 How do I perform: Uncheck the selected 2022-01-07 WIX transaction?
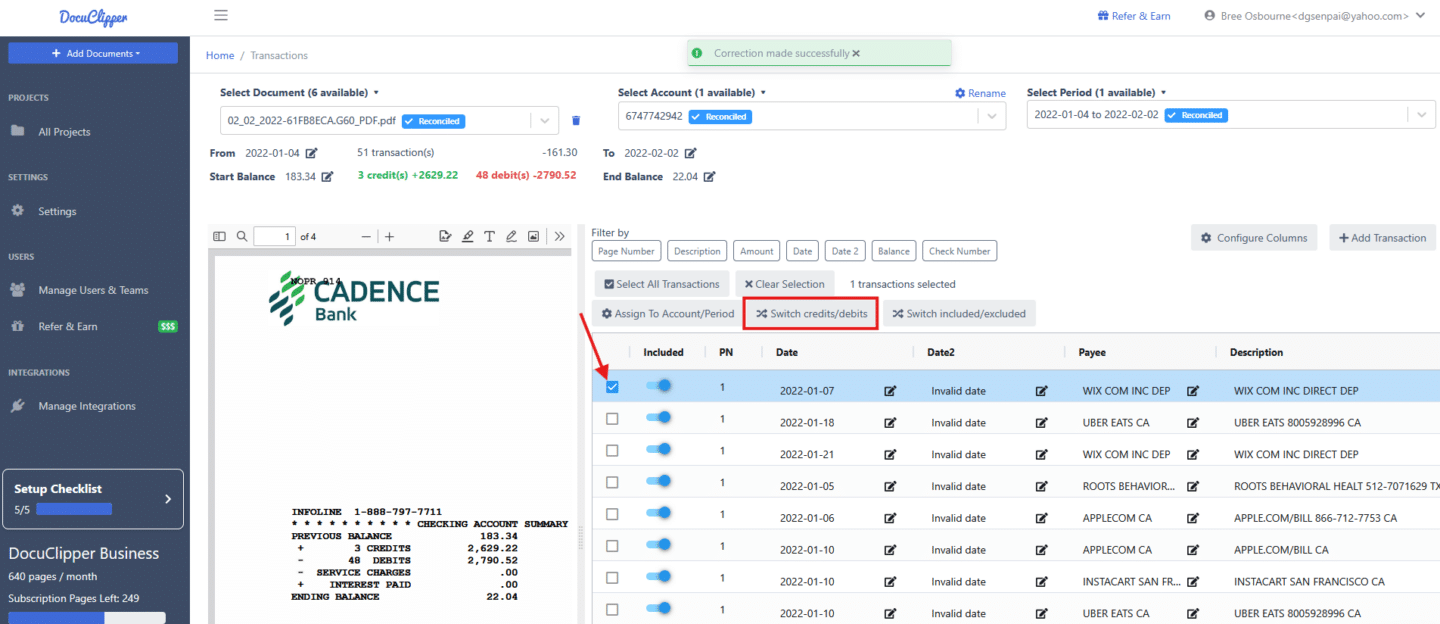(612, 387)
